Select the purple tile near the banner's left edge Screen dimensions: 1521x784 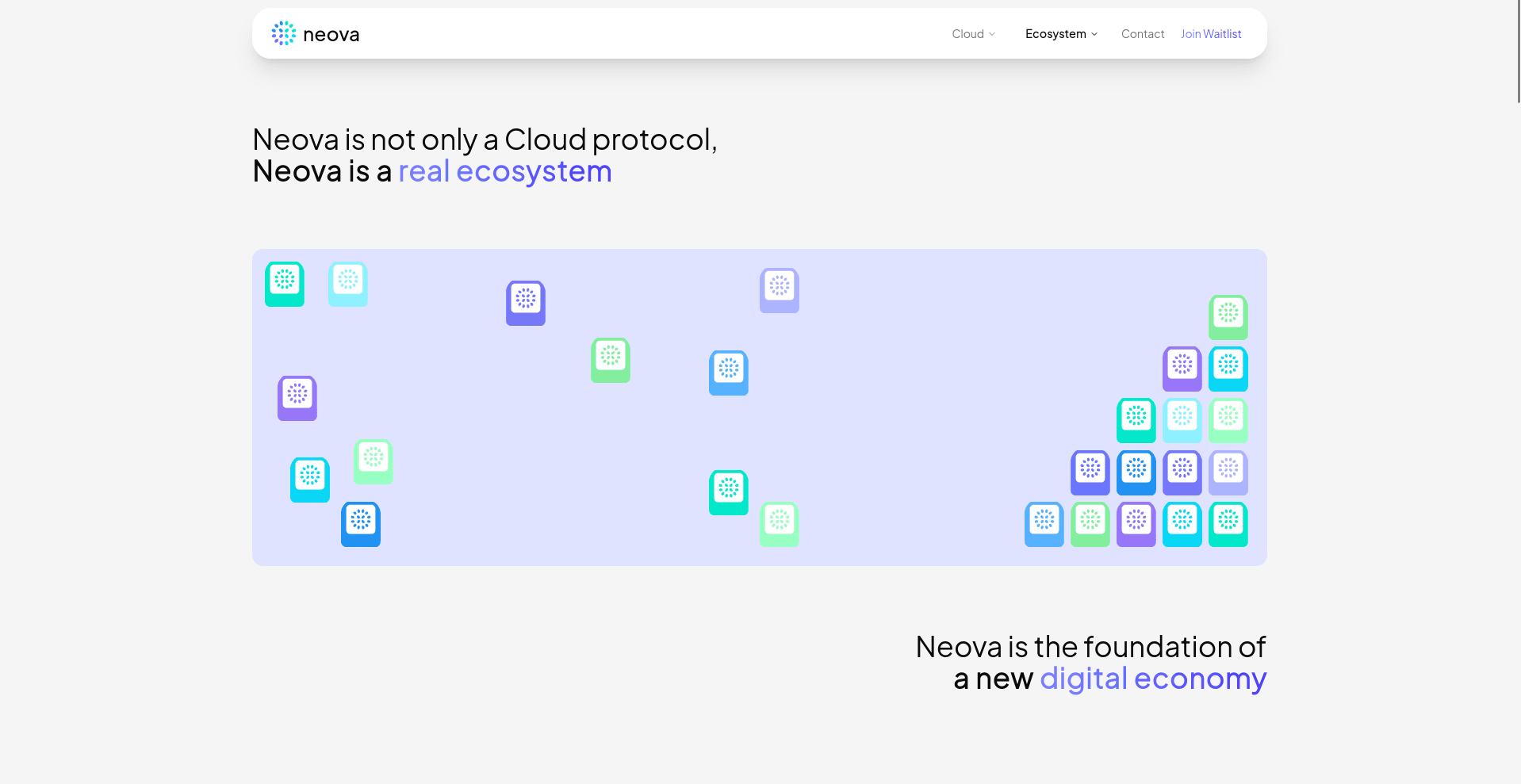pos(297,398)
